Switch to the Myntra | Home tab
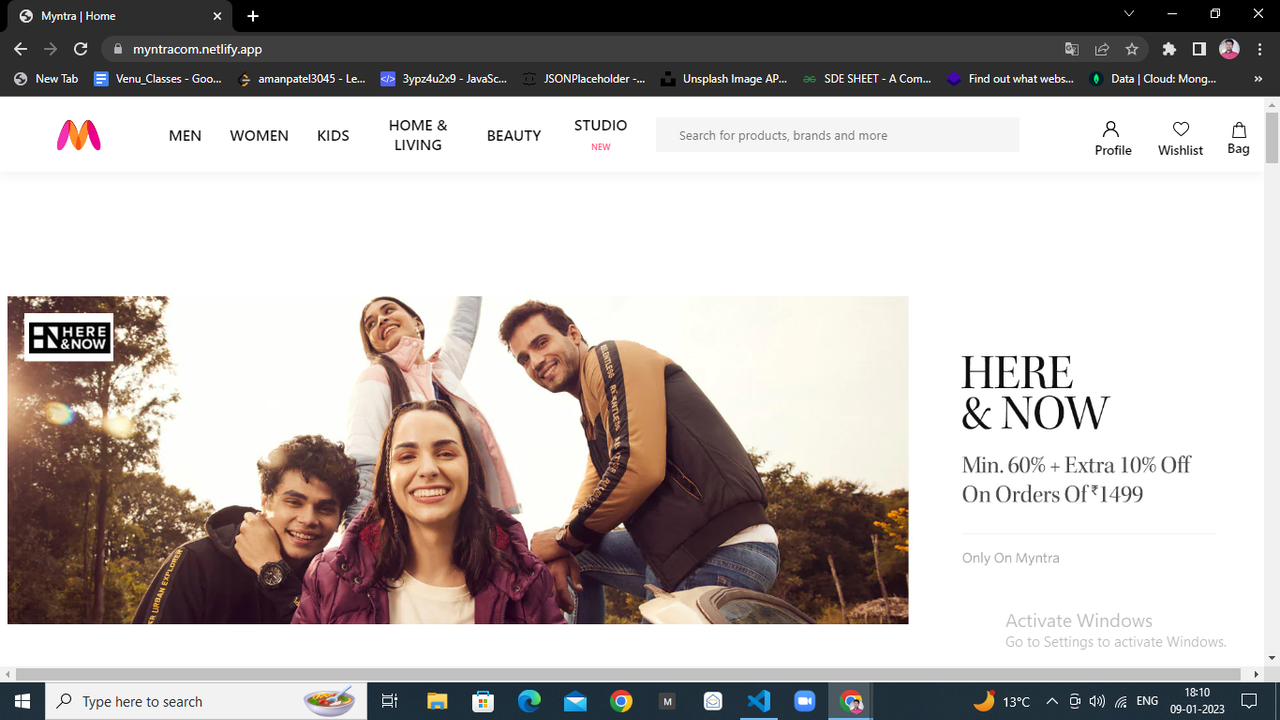Screen dimensions: 1280x720 pyautogui.click(x=120, y=16)
